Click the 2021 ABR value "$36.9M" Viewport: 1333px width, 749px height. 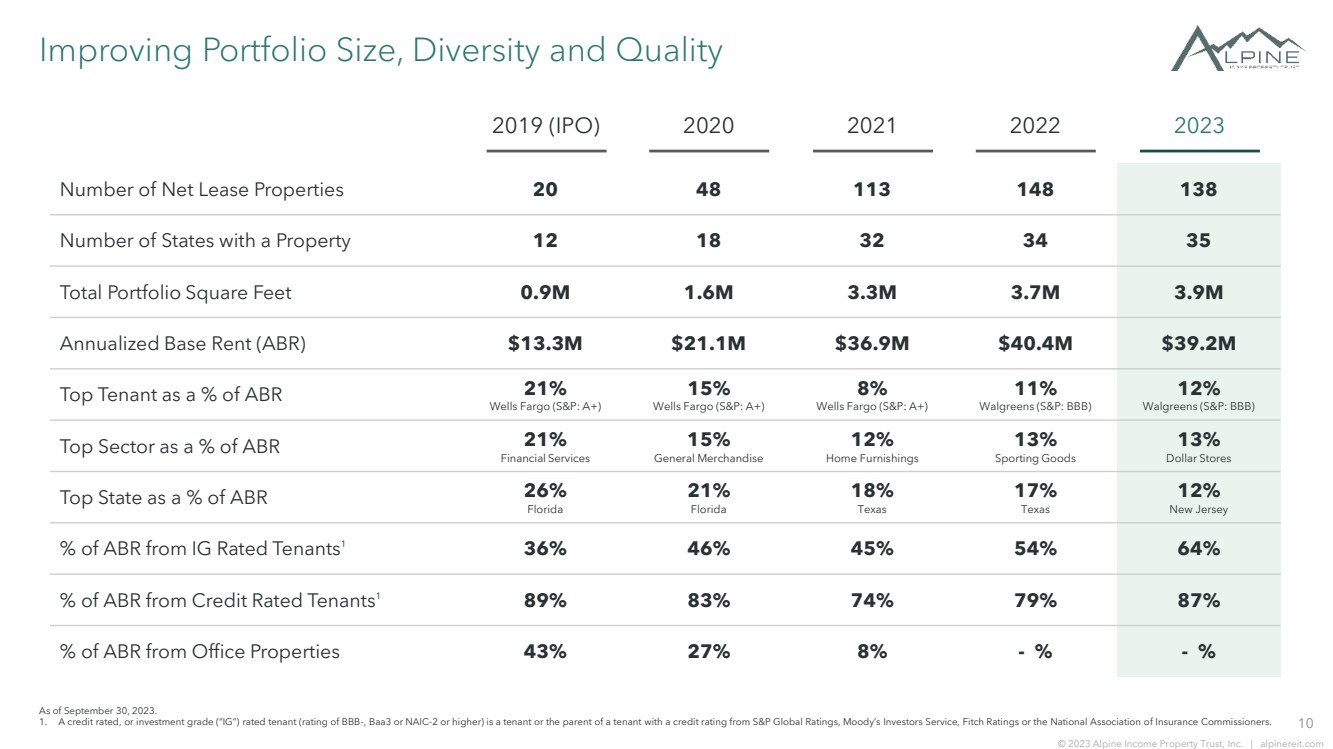coord(872,344)
